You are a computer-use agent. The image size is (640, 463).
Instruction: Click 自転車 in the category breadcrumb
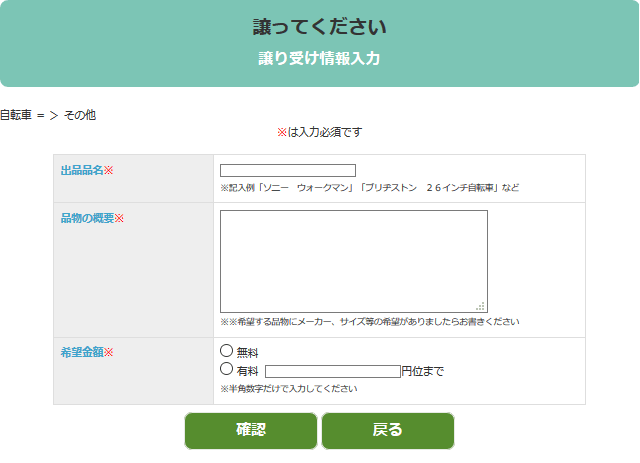click(15, 115)
